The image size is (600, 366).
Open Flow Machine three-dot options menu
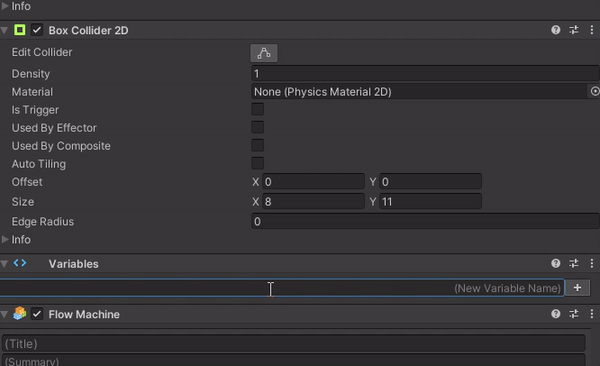click(x=592, y=314)
